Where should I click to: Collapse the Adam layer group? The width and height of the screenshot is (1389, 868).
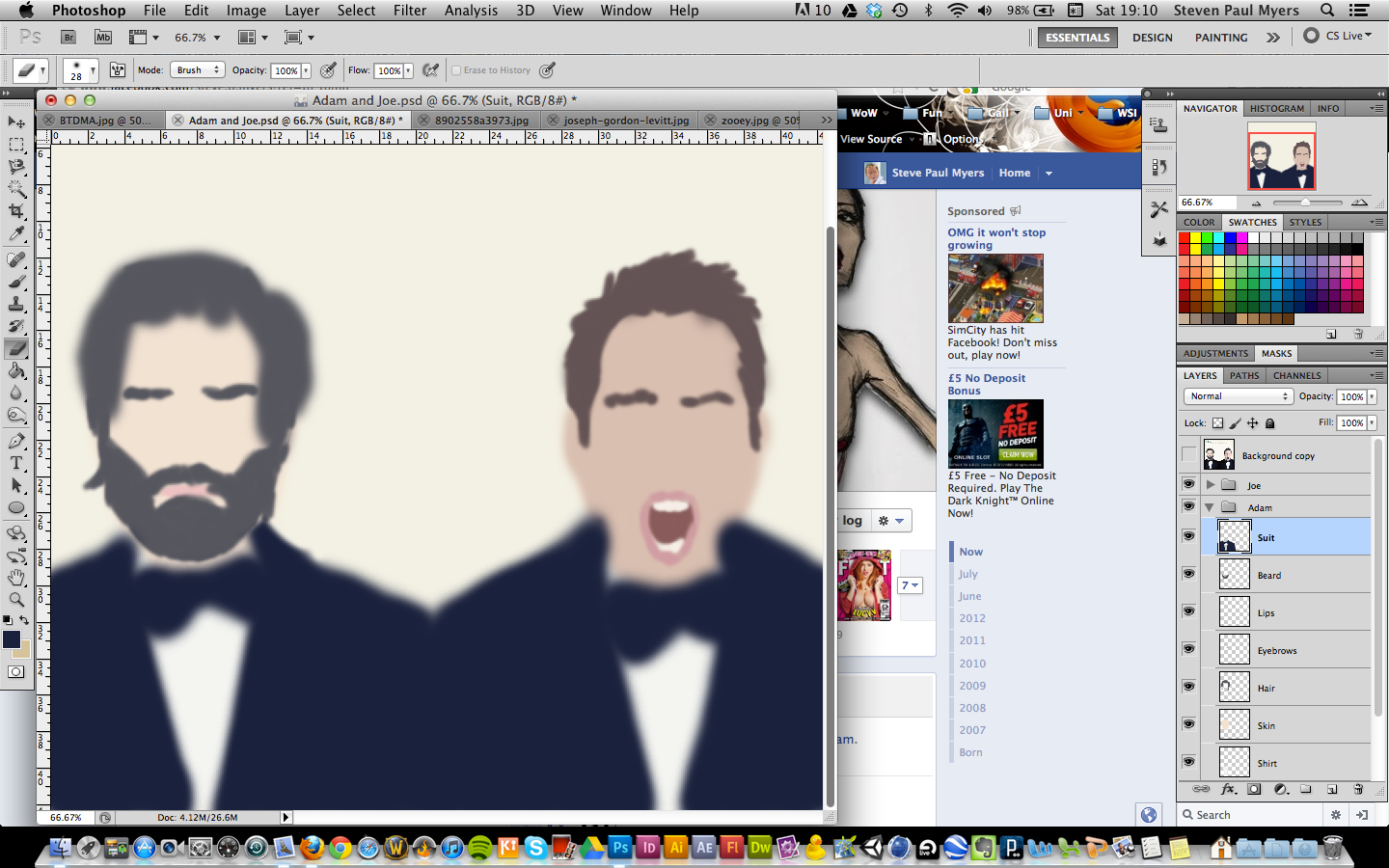point(1210,507)
